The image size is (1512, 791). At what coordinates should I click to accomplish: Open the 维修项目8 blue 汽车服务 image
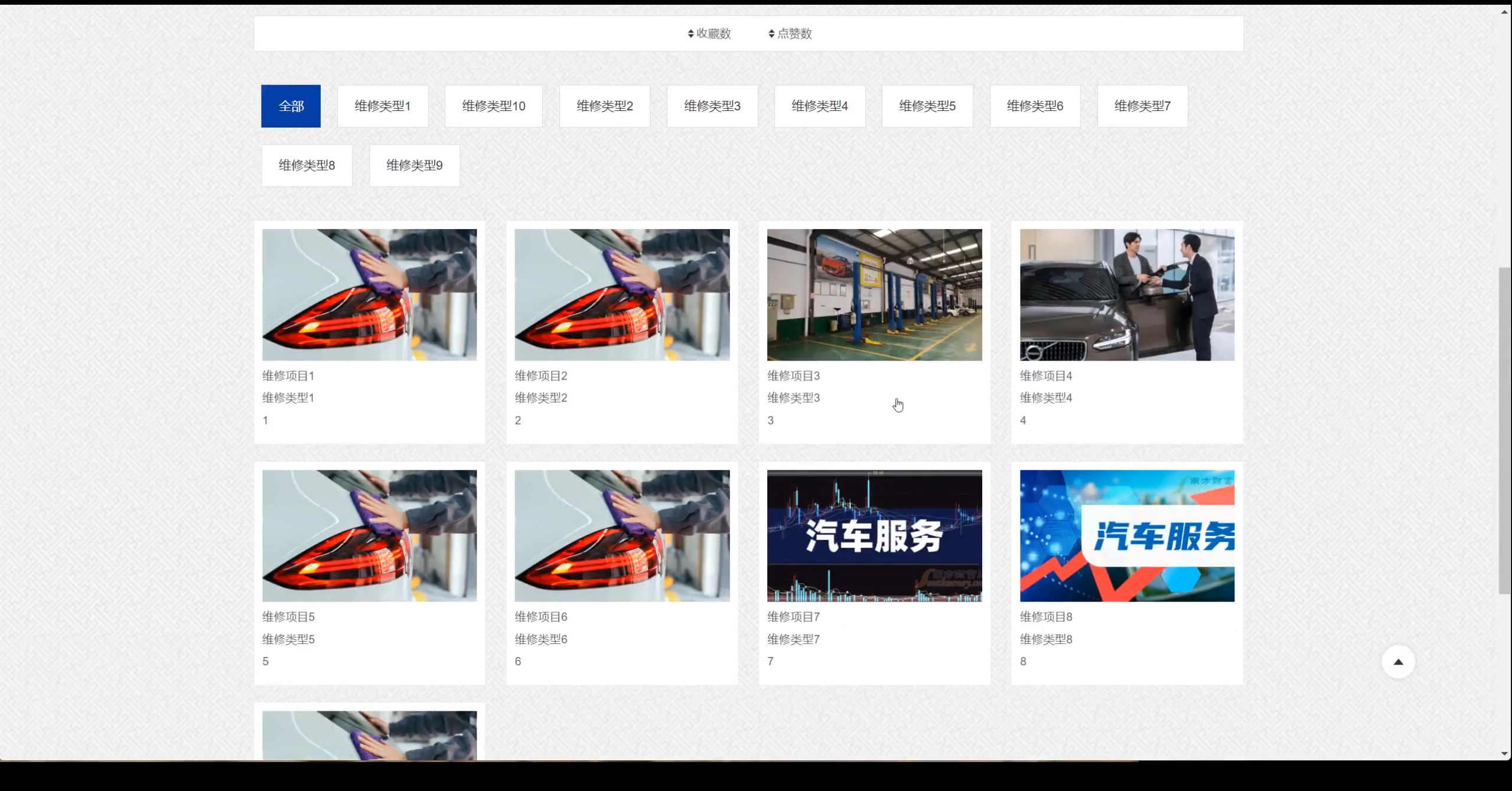coord(1127,535)
